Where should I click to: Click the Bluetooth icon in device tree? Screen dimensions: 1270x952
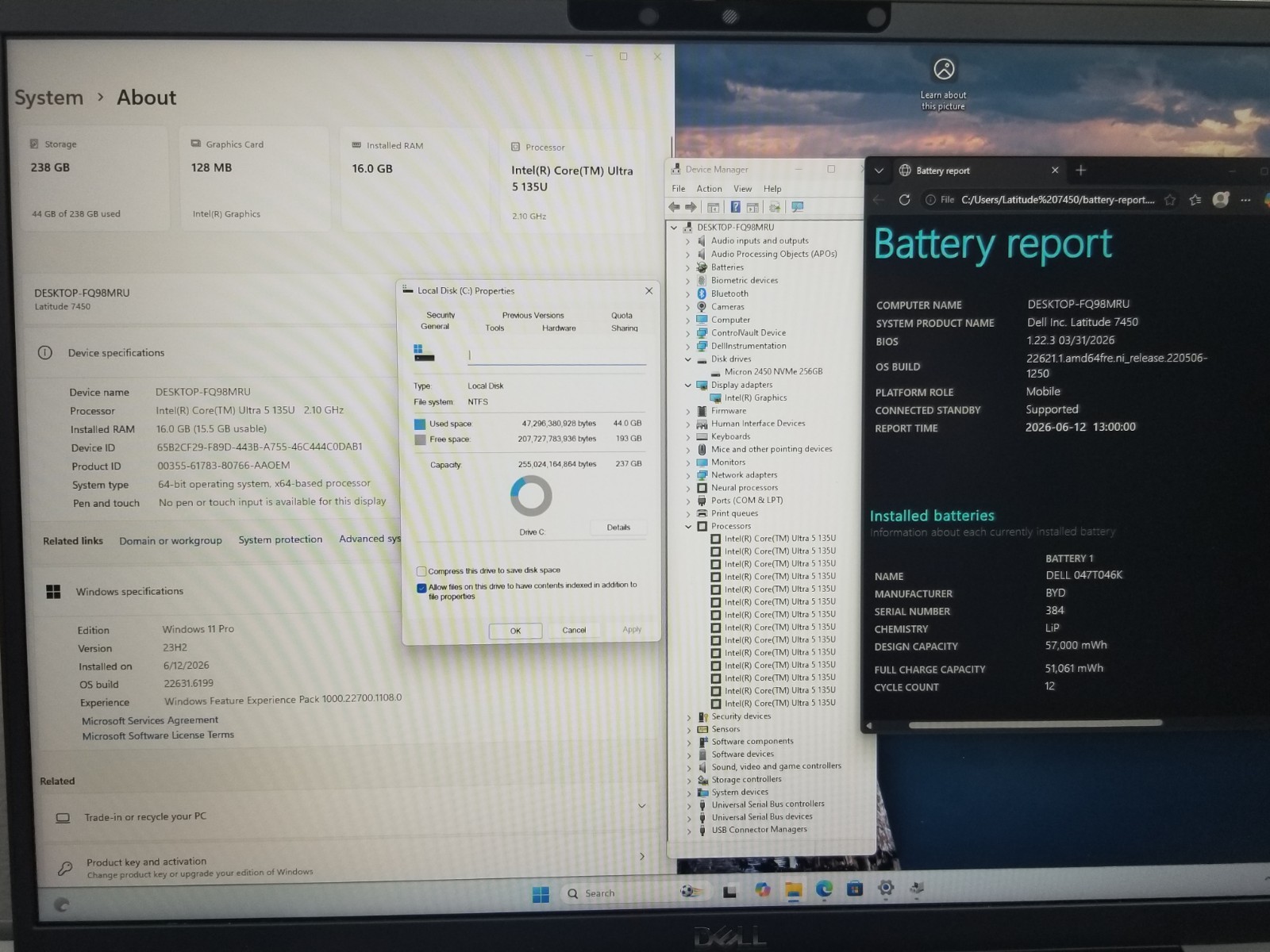coord(702,294)
